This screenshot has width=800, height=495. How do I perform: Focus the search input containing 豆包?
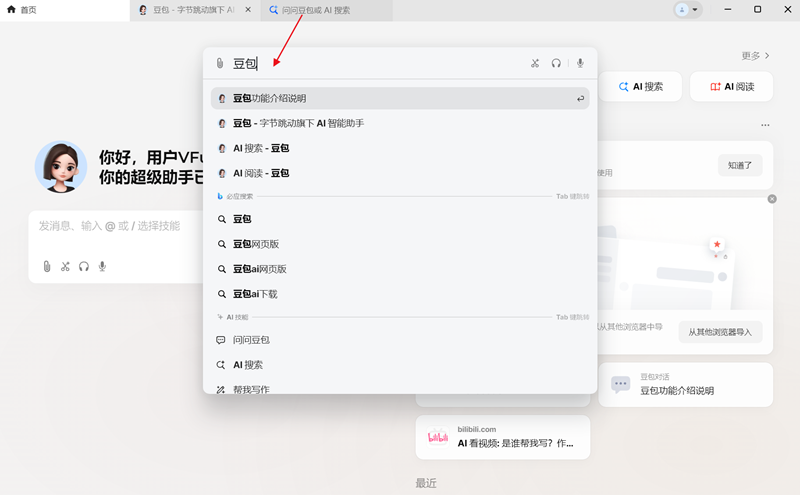[x=378, y=63]
